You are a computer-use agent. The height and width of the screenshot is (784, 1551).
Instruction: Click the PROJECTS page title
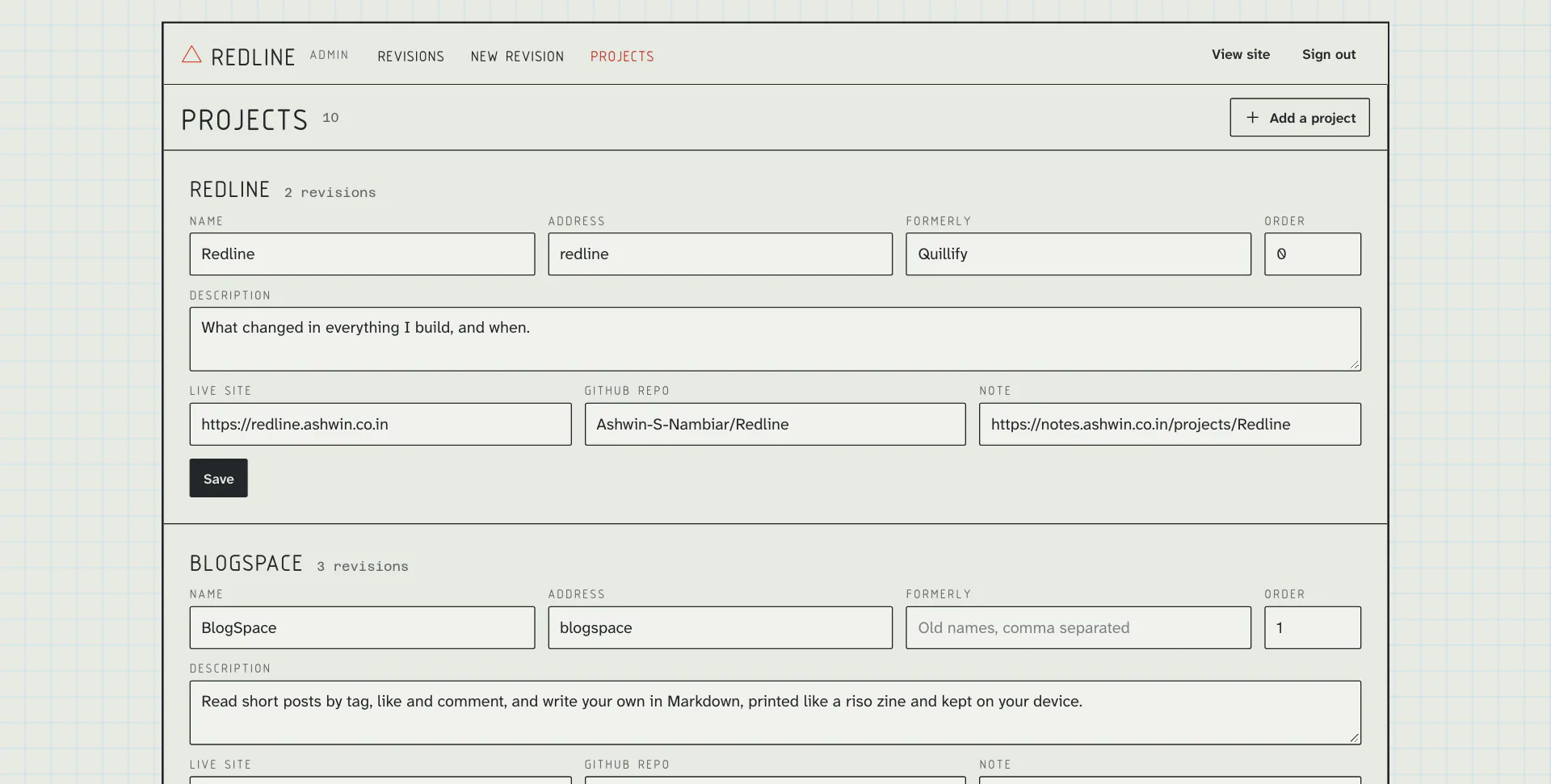(x=244, y=119)
